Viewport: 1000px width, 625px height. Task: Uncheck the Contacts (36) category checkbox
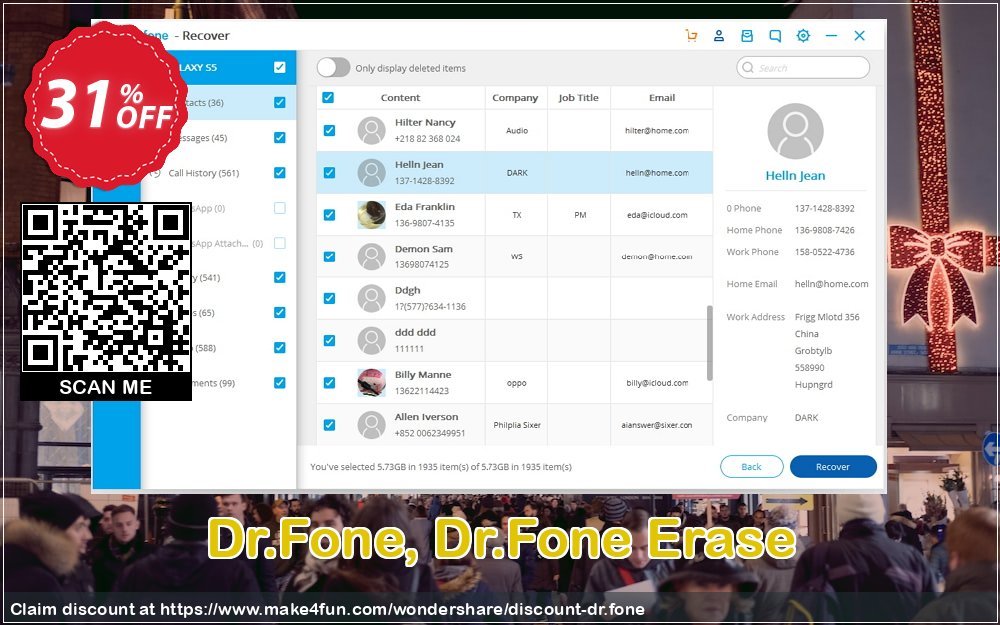click(279, 102)
